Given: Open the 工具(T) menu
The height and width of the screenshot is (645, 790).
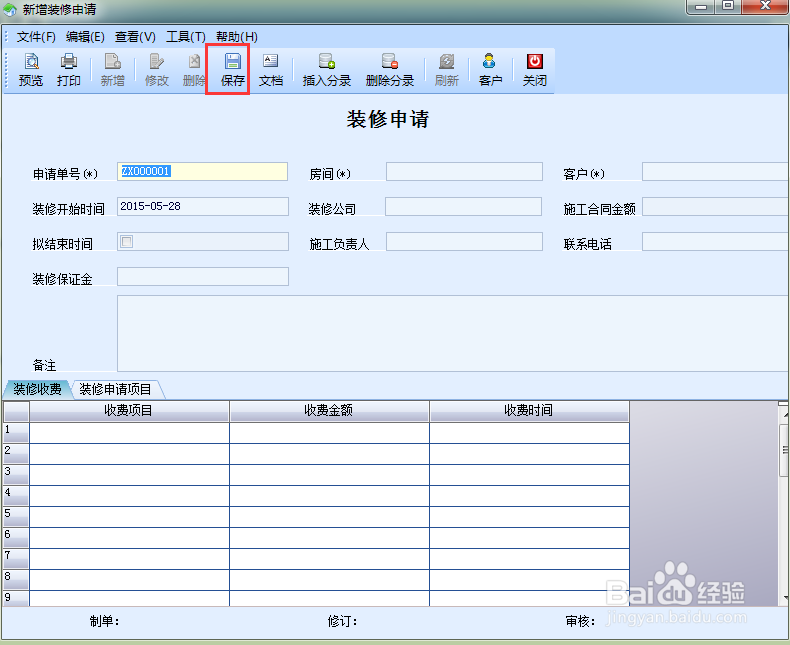Looking at the screenshot, I should pyautogui.click(x=185, y=36).
